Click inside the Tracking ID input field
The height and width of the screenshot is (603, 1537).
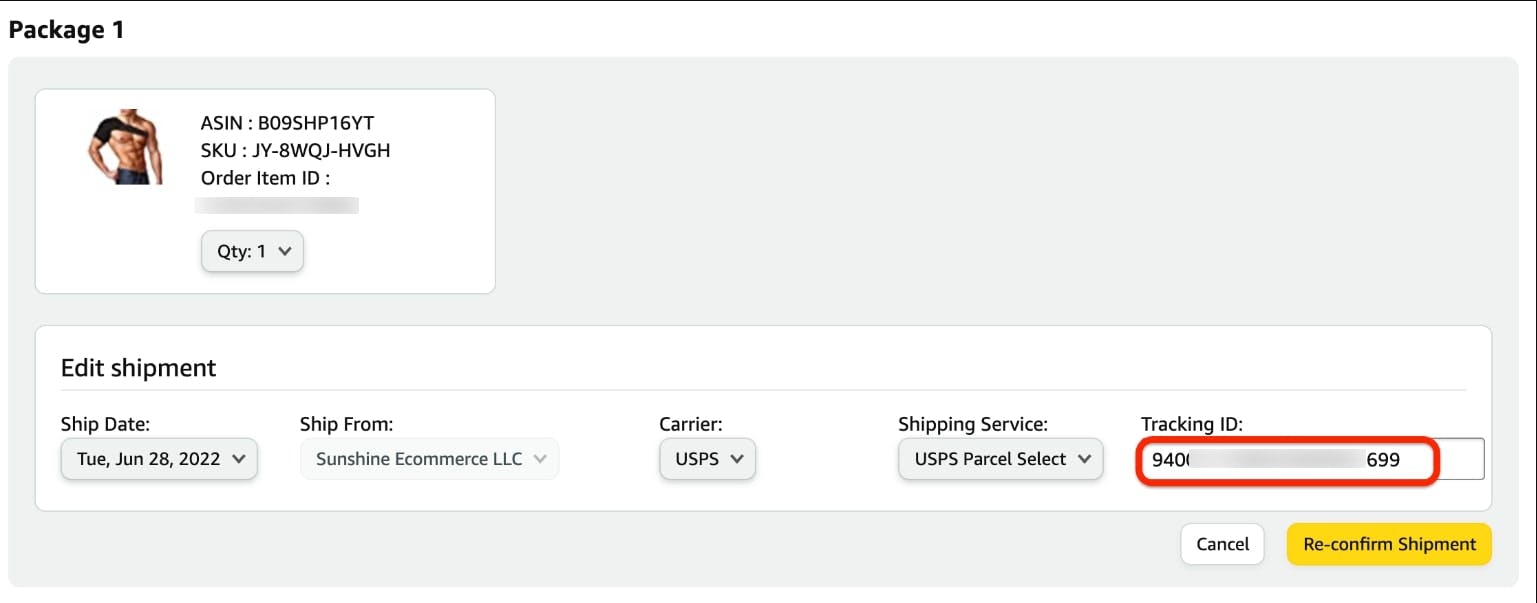(x=1312, y=460)
